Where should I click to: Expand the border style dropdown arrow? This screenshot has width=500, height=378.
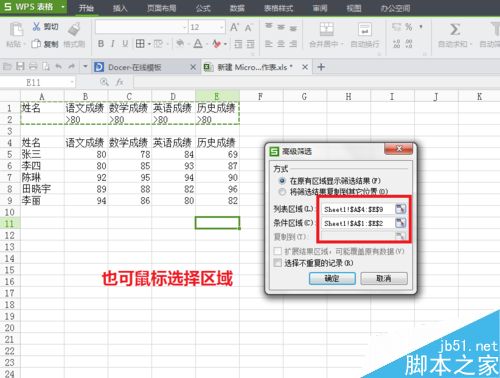coord(149,44)
